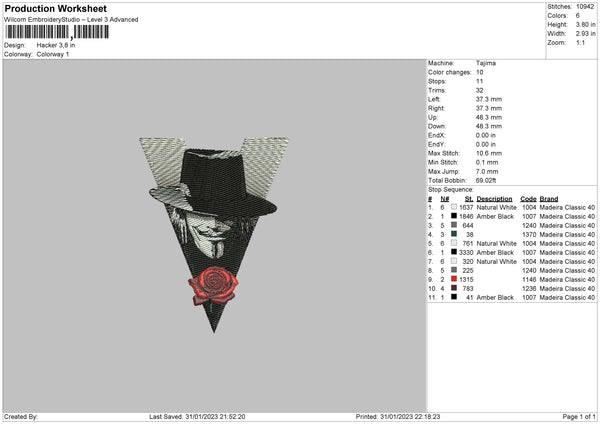Click the Max Stitch value 10.6 mm
The height and width of the screenshot is (424, 600).
click(x=489, y=153)
